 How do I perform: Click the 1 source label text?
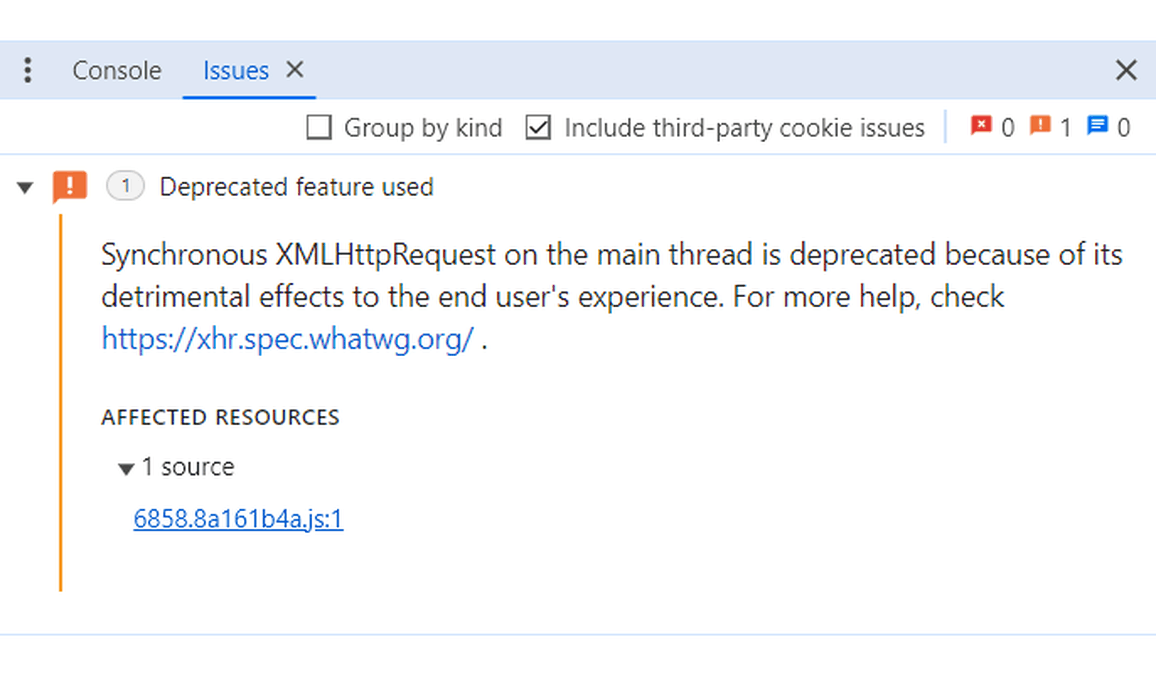[x=188, y=467]
